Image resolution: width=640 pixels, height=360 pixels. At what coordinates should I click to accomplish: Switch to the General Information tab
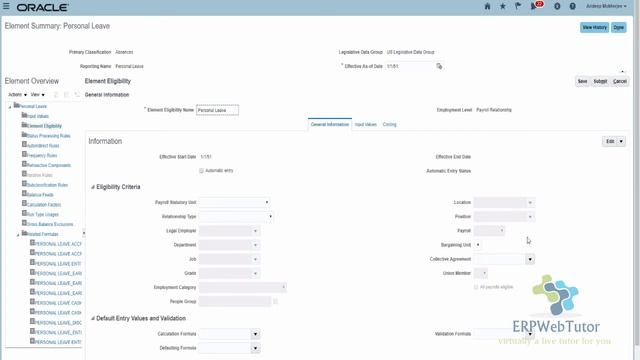coord(330,124)
